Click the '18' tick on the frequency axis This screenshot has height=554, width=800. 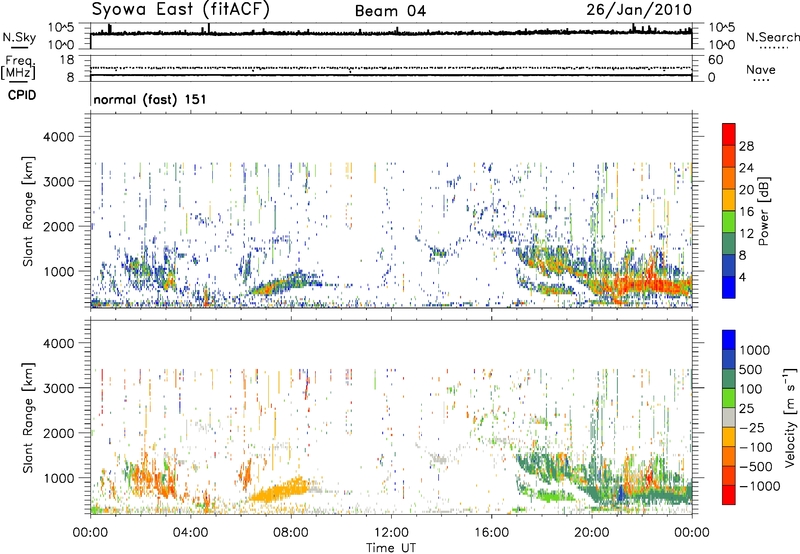(67, 60)
